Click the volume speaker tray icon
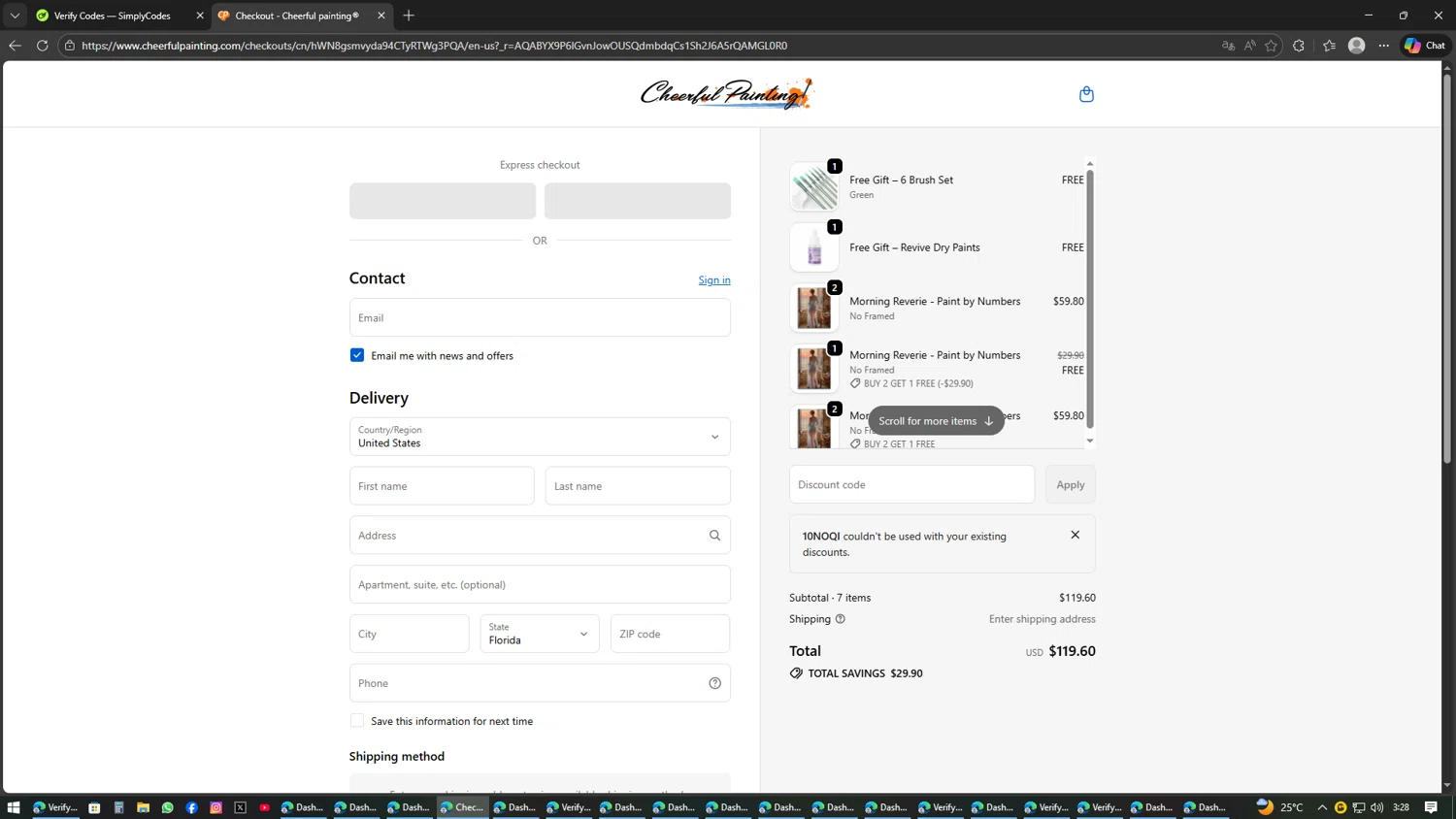Viewport: 1456px width, 819px height. tap(1376, 807)
